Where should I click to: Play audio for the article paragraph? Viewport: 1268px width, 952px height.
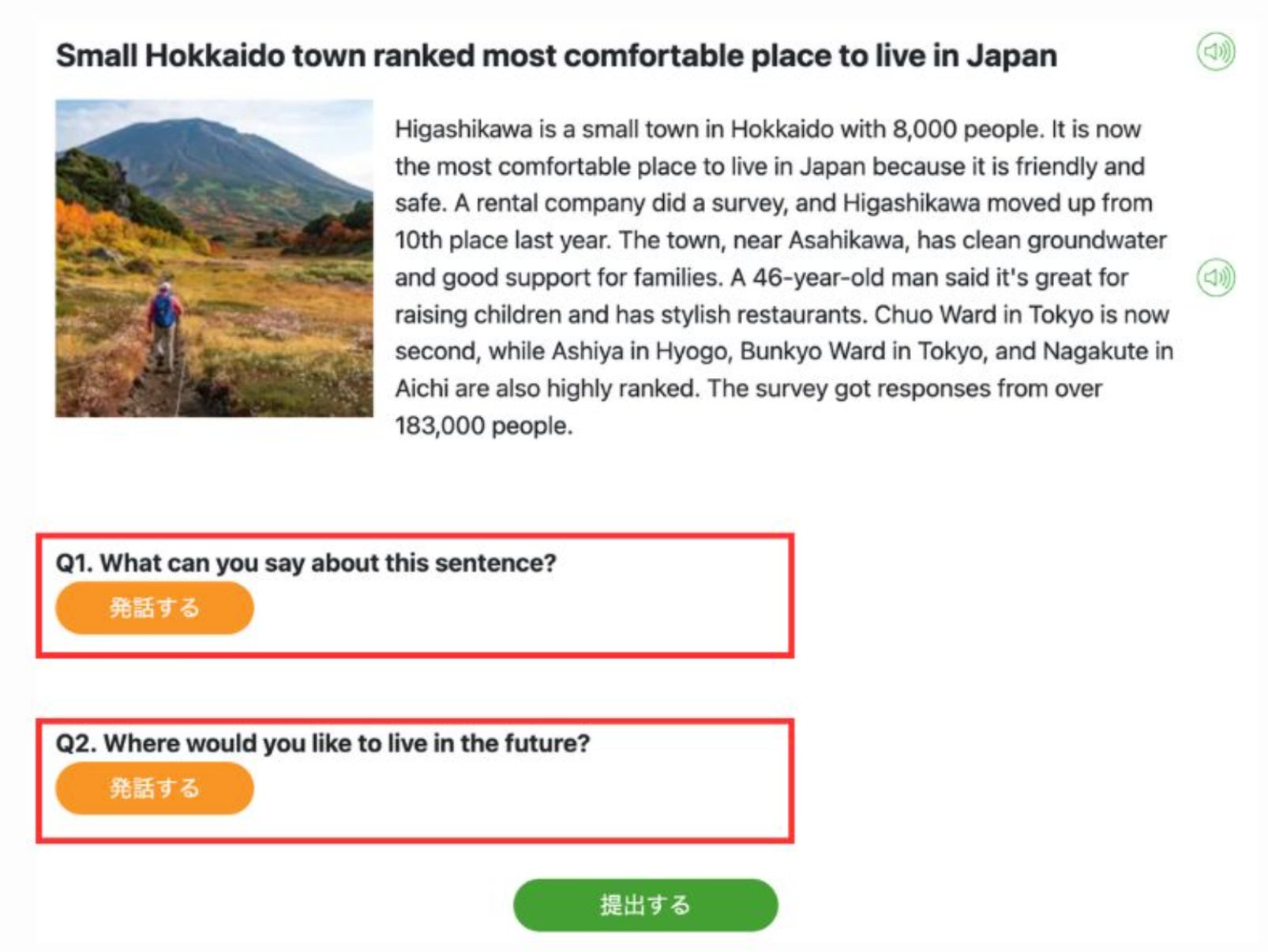(1216, 277)
